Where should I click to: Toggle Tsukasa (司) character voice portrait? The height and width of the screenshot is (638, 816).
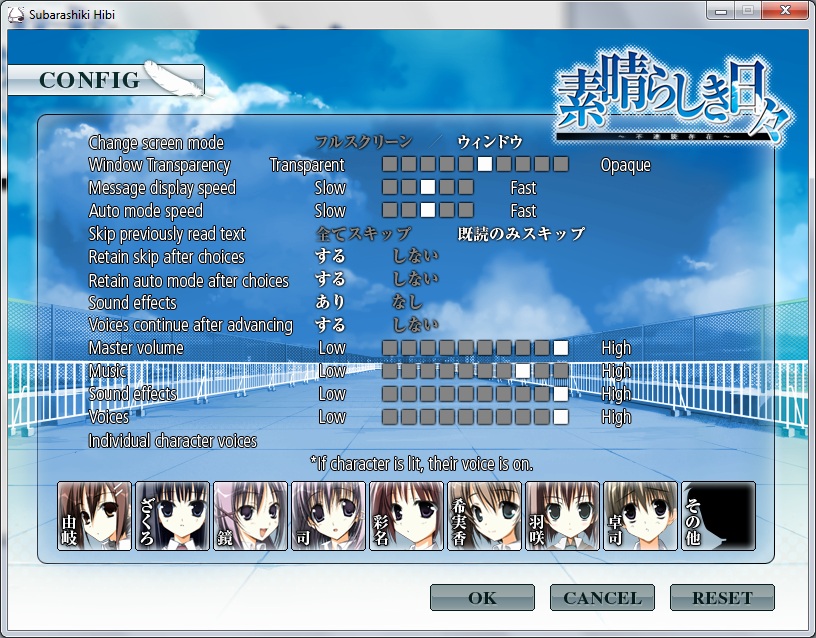coord(328,516)
